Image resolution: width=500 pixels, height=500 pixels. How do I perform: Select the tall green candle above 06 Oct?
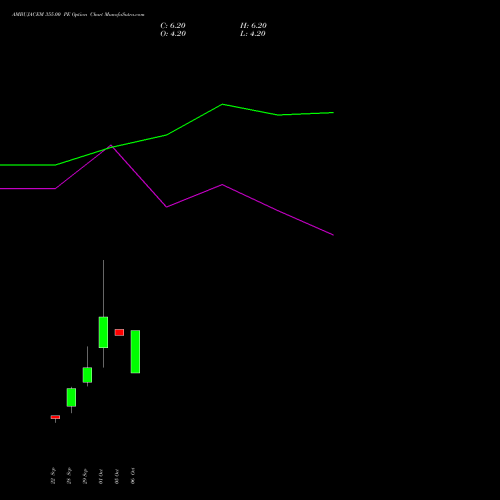pos(135,352)
